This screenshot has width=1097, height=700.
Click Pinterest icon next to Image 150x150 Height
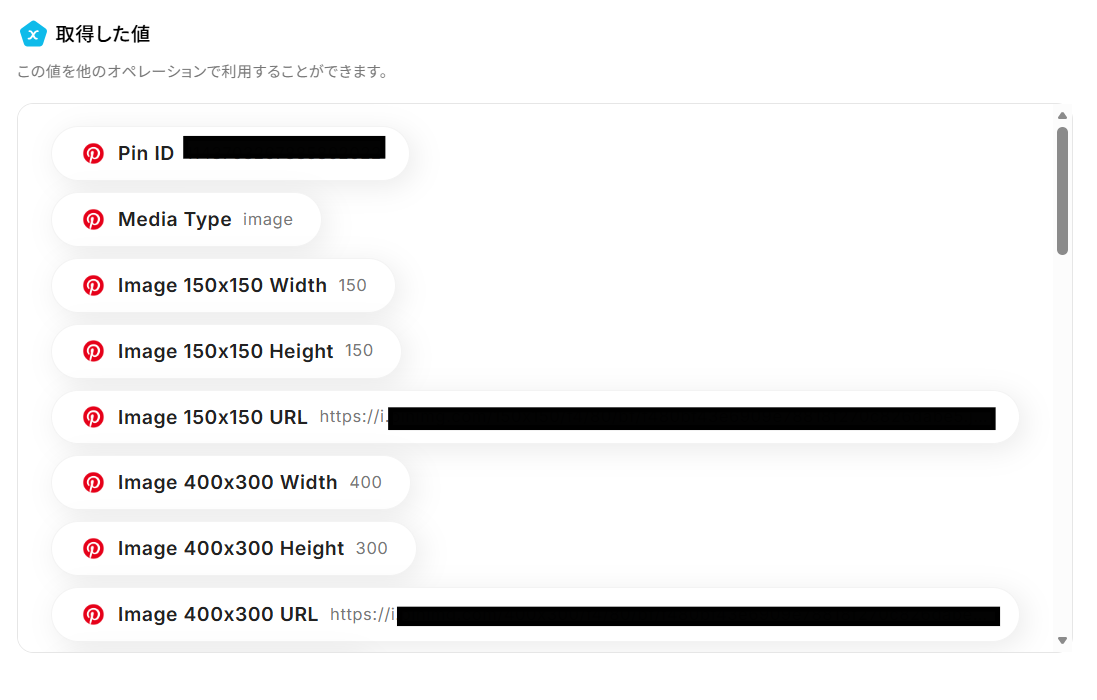pos(93,351)
